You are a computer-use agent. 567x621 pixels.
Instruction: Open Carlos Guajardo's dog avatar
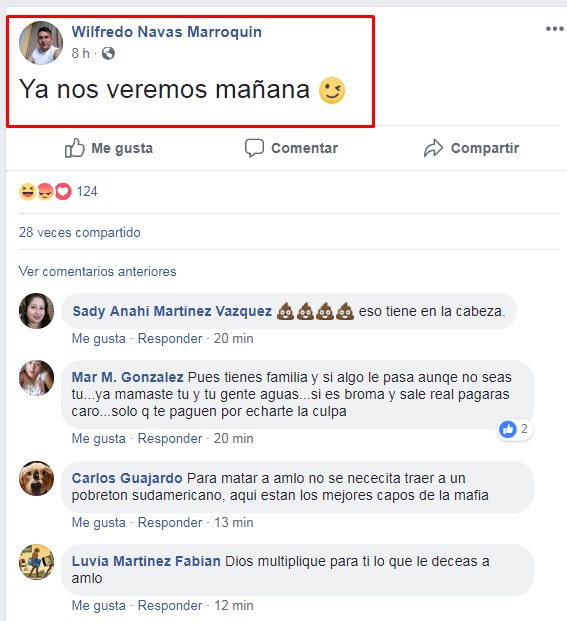[x=36, y=478]
